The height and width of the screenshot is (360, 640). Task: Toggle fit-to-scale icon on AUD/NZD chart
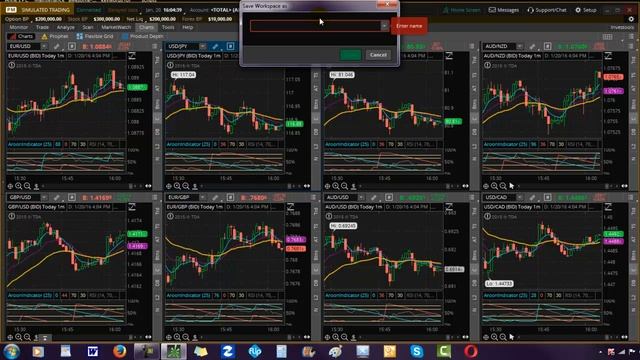point(608,56)
